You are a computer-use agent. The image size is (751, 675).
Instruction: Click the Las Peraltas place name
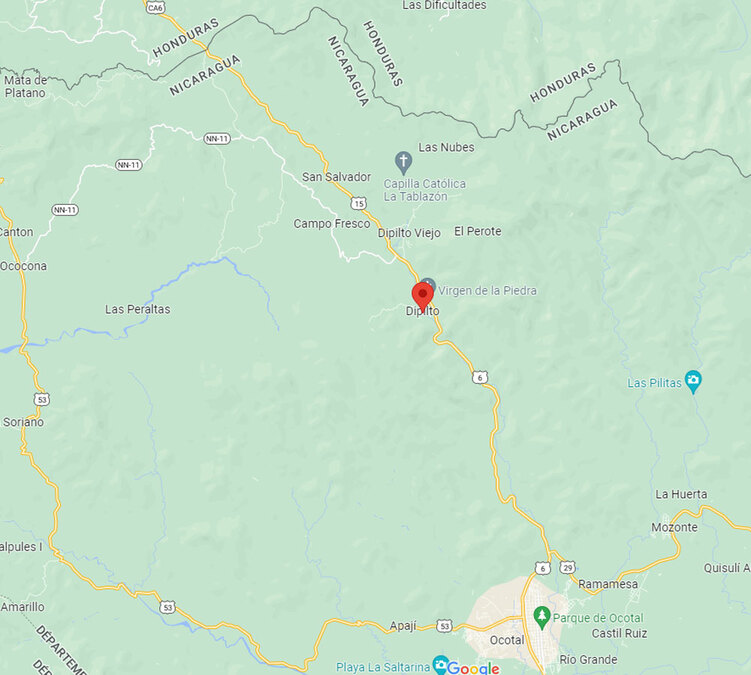tap(137, 309)
